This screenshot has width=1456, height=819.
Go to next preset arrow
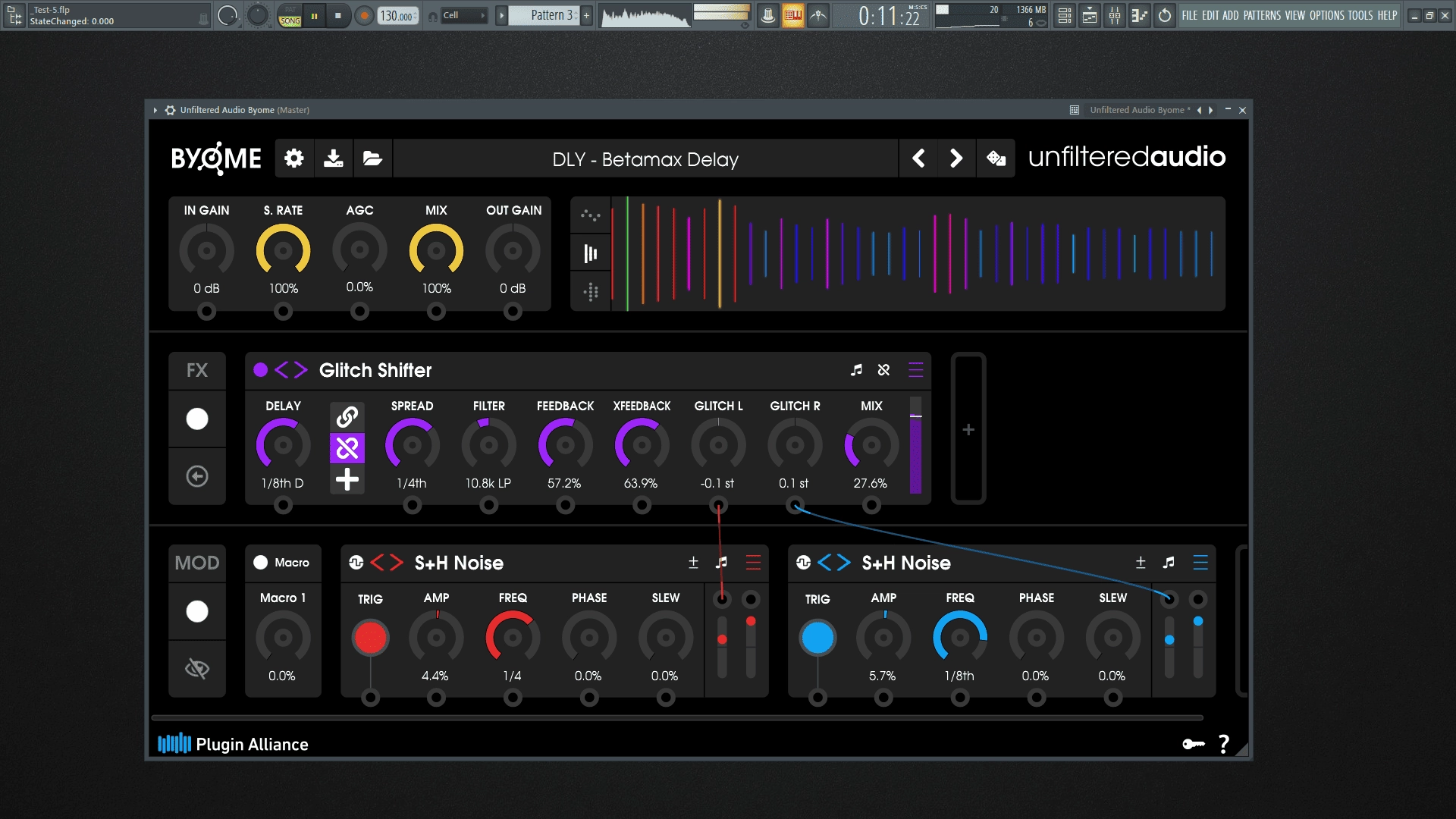(x=956, y=158)
